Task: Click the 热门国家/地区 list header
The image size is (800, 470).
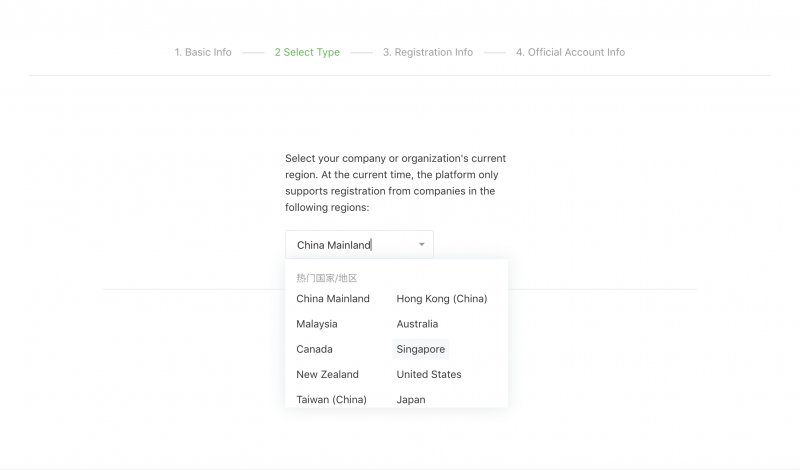Action: click(x=327, y=278)
